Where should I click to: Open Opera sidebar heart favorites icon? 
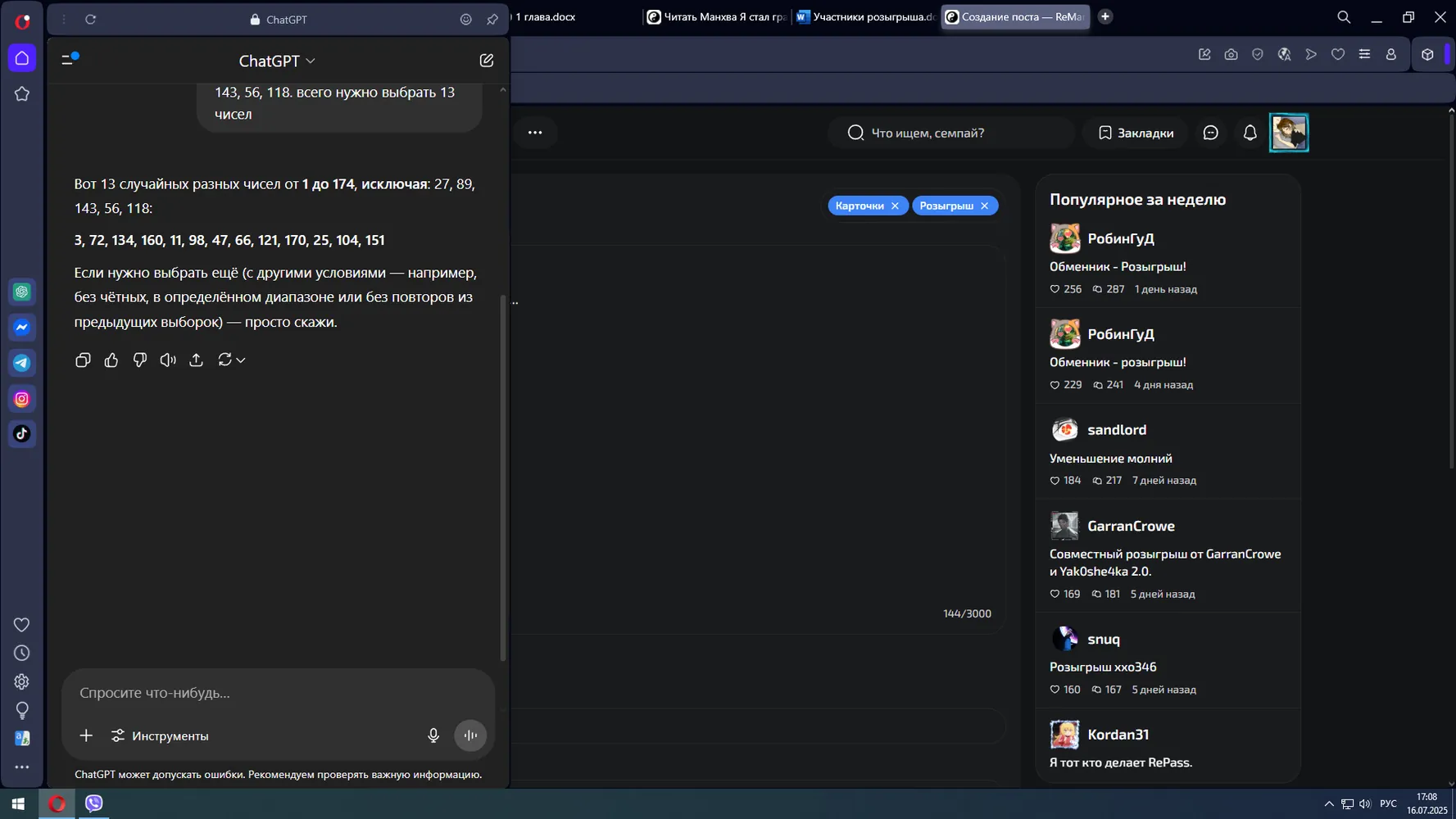(22, 625)
